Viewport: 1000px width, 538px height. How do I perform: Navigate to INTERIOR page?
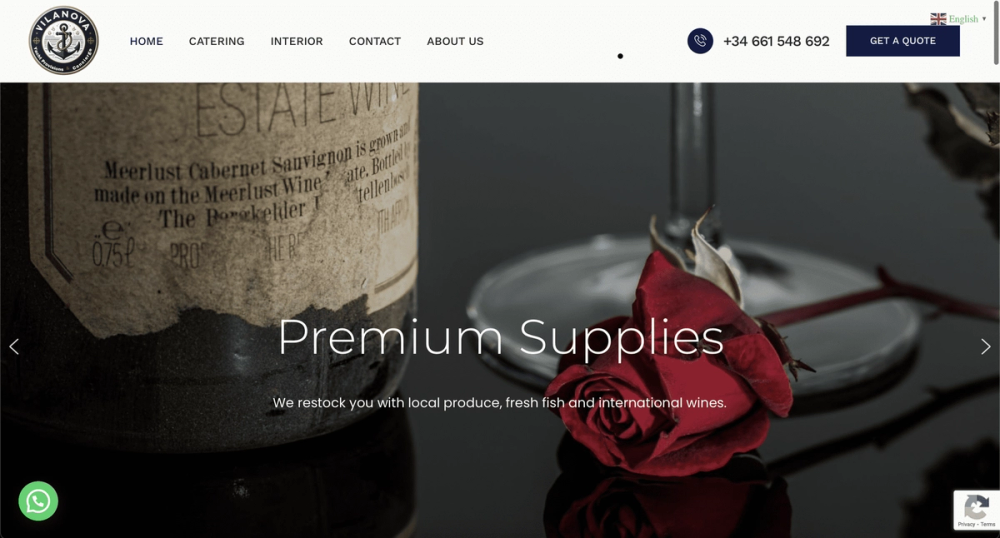pyautogui.click(x=297, y=41)
